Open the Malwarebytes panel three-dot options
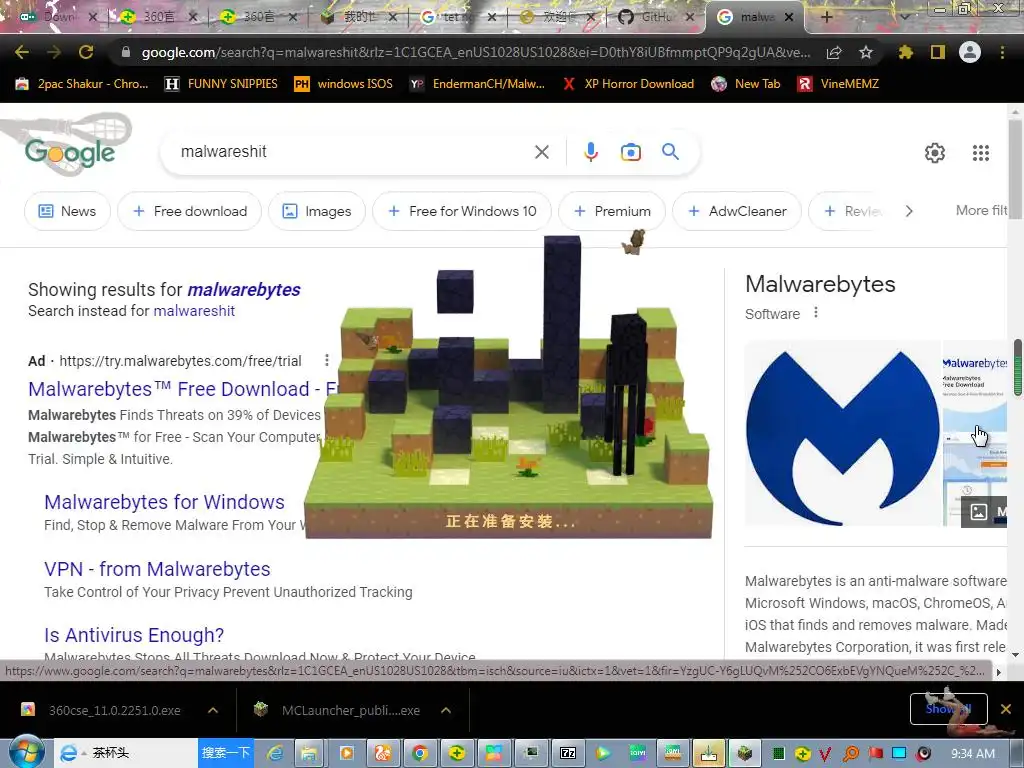The image size is (1024, 768). click(816, 313)
